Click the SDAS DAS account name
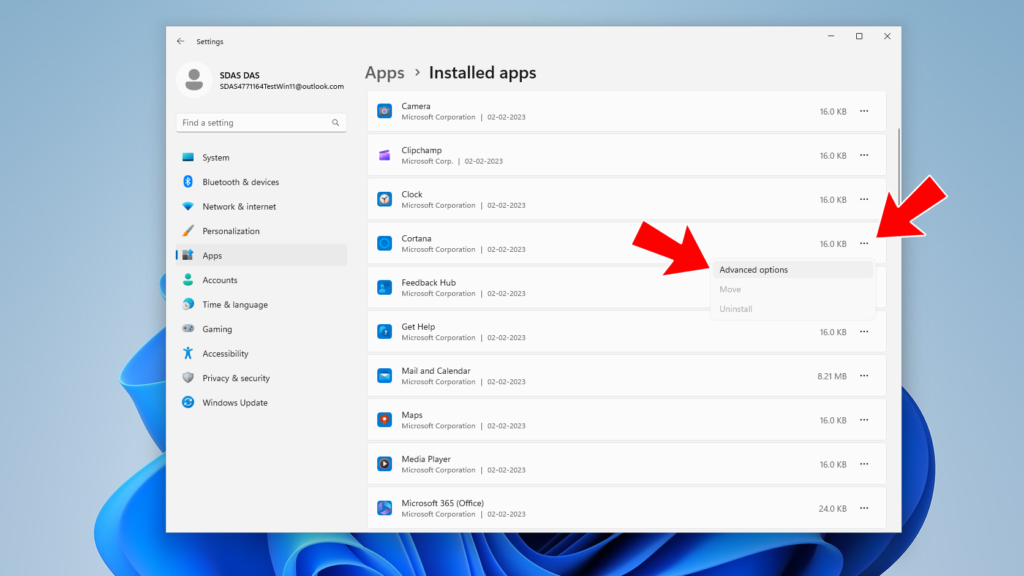This screenshot has height=576, width=1024. (240, 75)
